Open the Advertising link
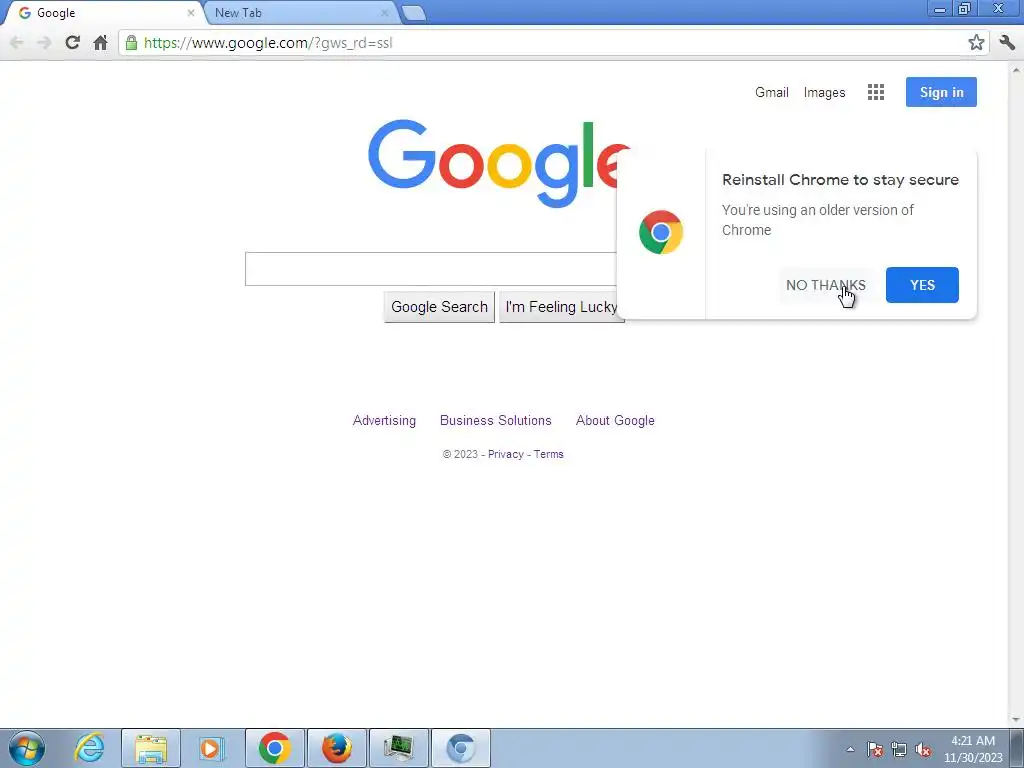The height and width of the screenshot is (768, 1024). pyautogui.click(x=384, y=421)
